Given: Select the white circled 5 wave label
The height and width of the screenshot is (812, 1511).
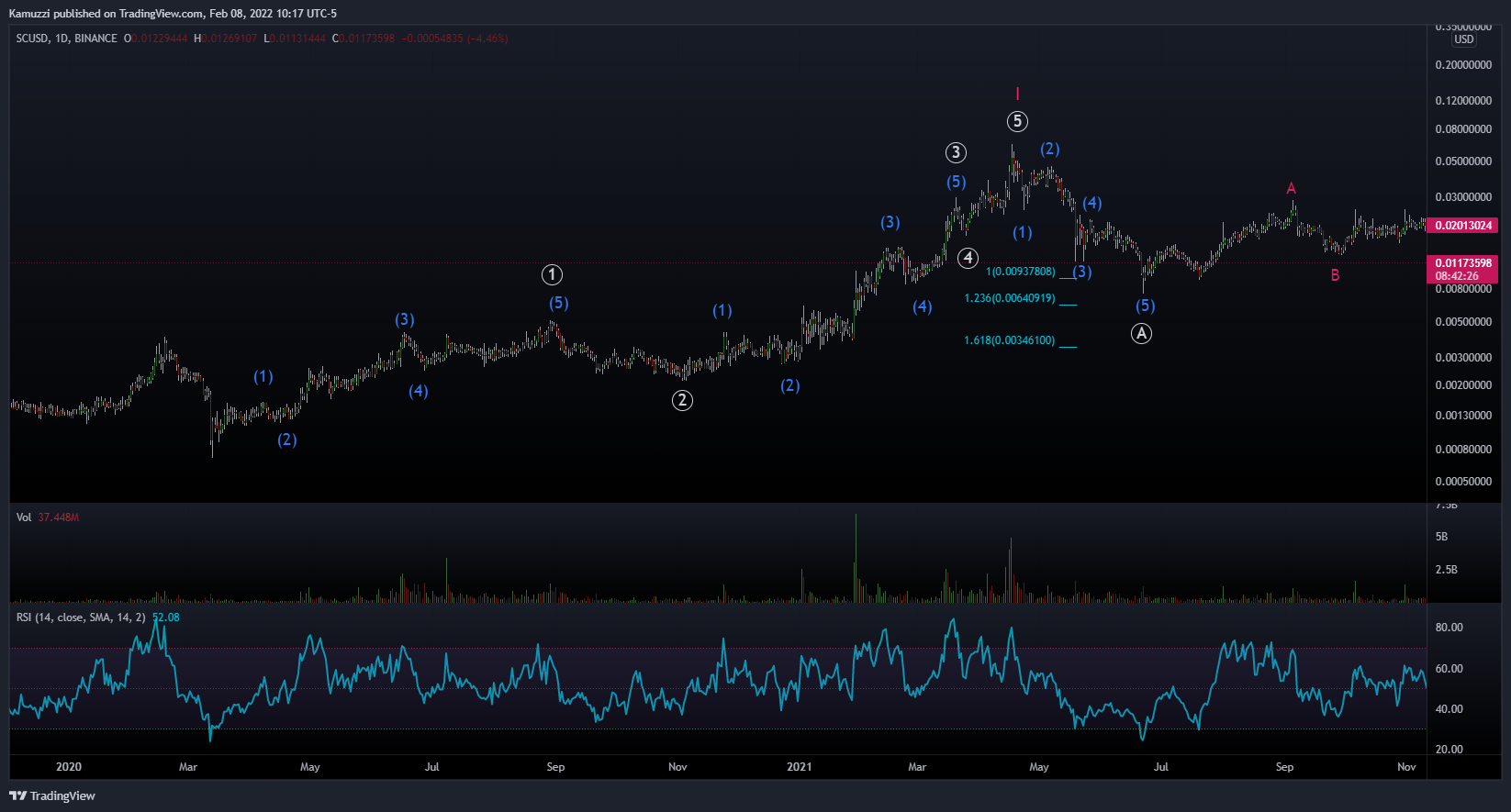Looking at the screenshot, I should pos(1017,121).
